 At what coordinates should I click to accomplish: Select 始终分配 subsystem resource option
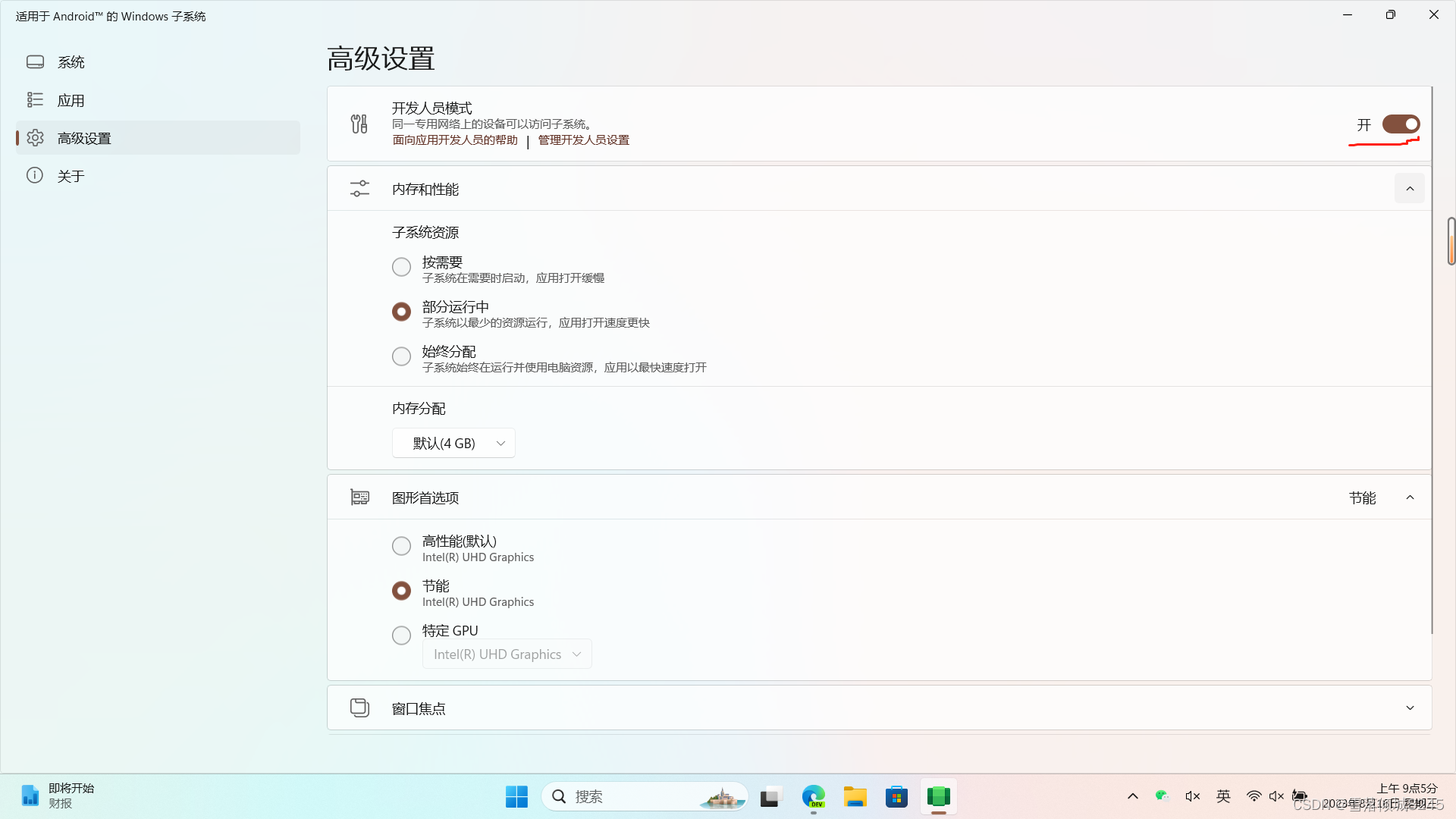point(401,356)
